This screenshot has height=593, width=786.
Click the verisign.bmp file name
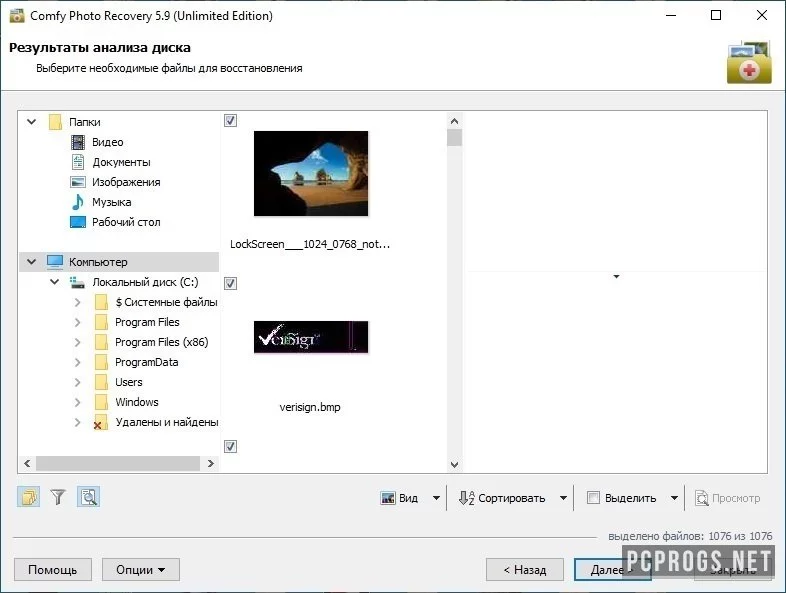point(310,407)
